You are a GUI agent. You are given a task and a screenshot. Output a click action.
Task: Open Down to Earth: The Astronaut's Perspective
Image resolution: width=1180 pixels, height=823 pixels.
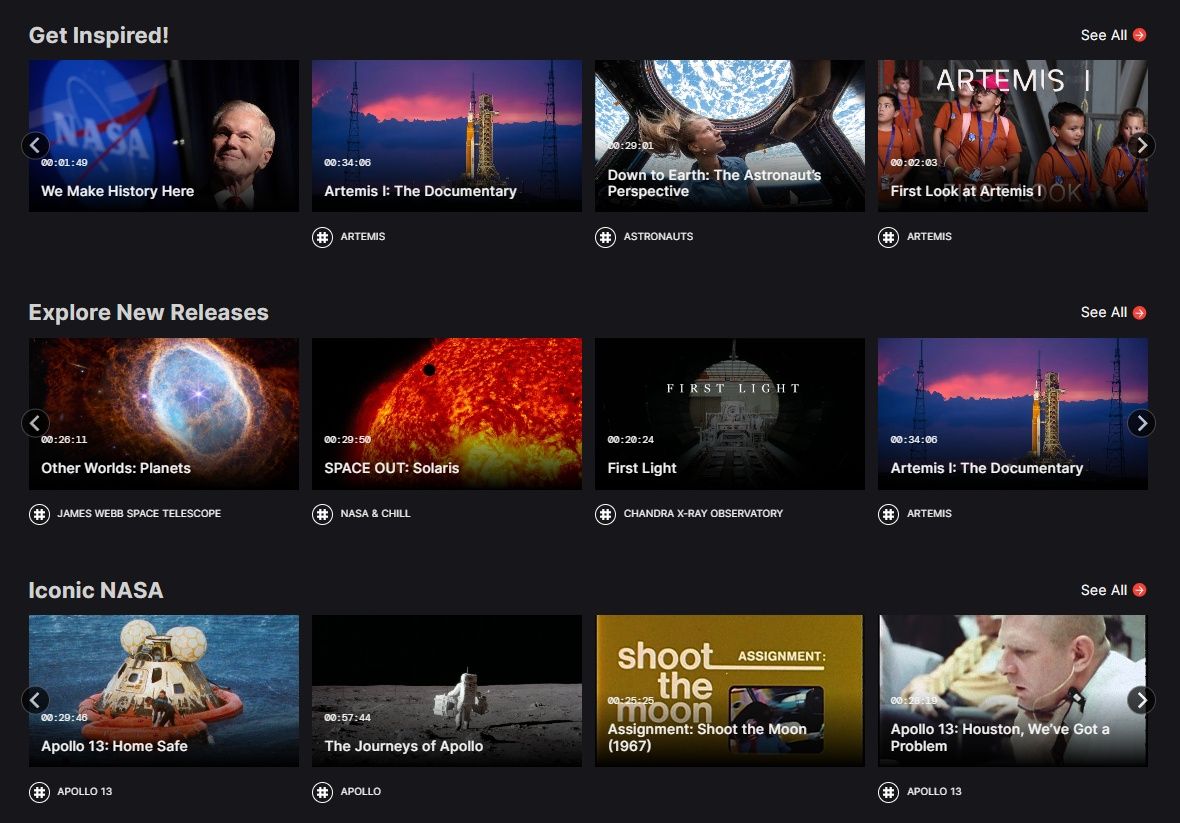pyautogui.click(x=729, y=135)
